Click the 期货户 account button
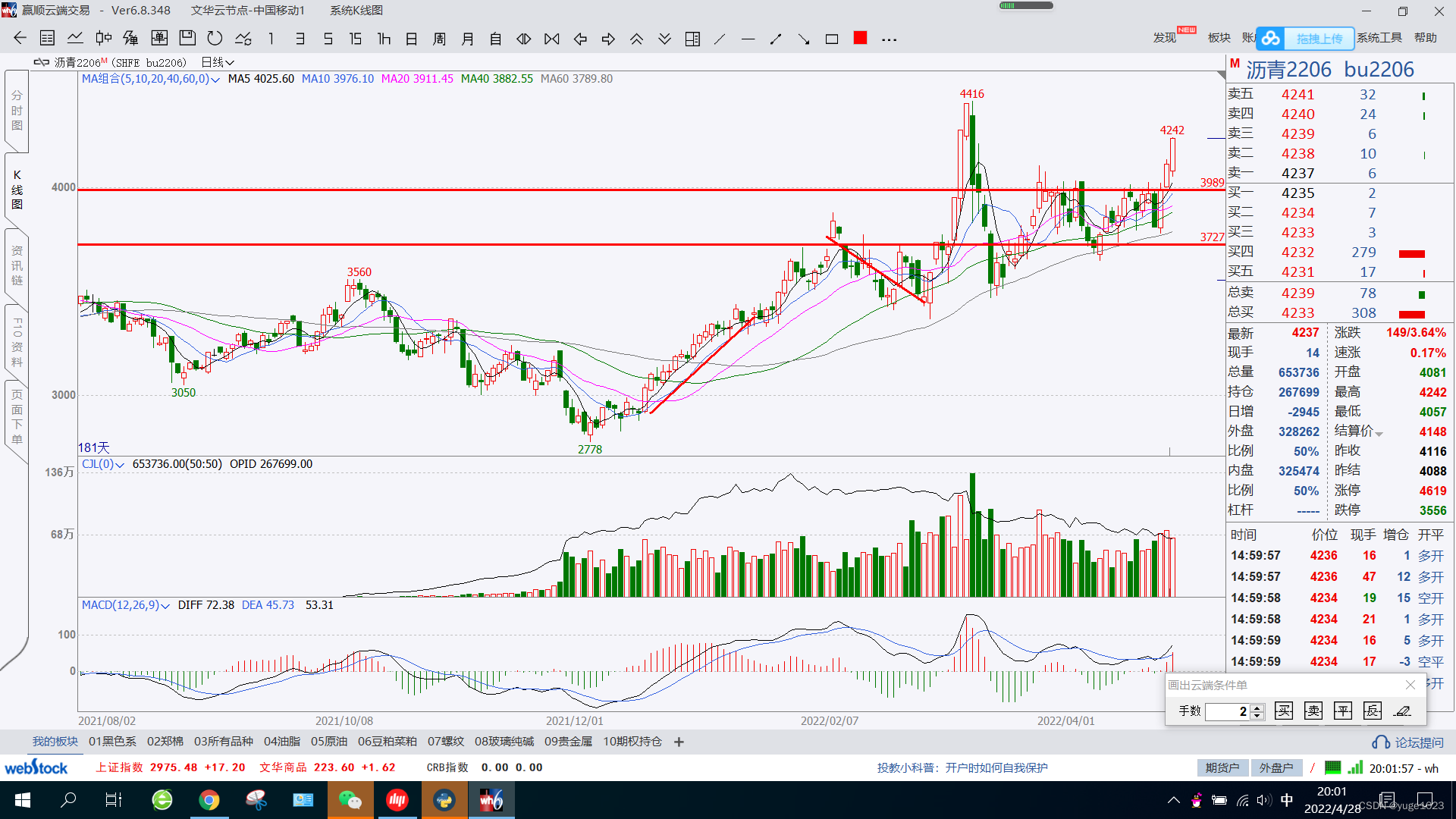This screenshot has width=1456, height=819. point(1222,768)
